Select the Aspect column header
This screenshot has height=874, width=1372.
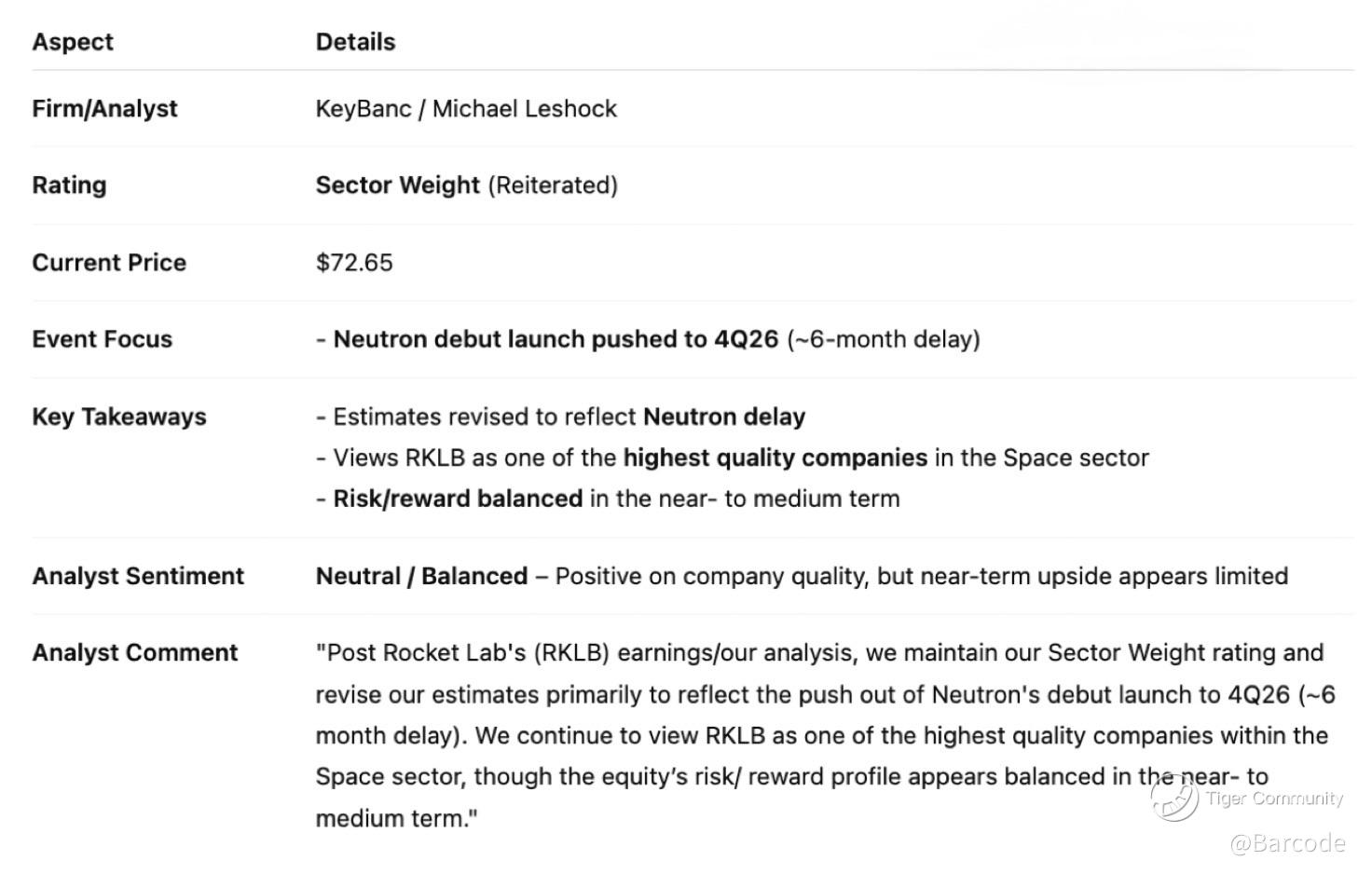pos(73,42)
